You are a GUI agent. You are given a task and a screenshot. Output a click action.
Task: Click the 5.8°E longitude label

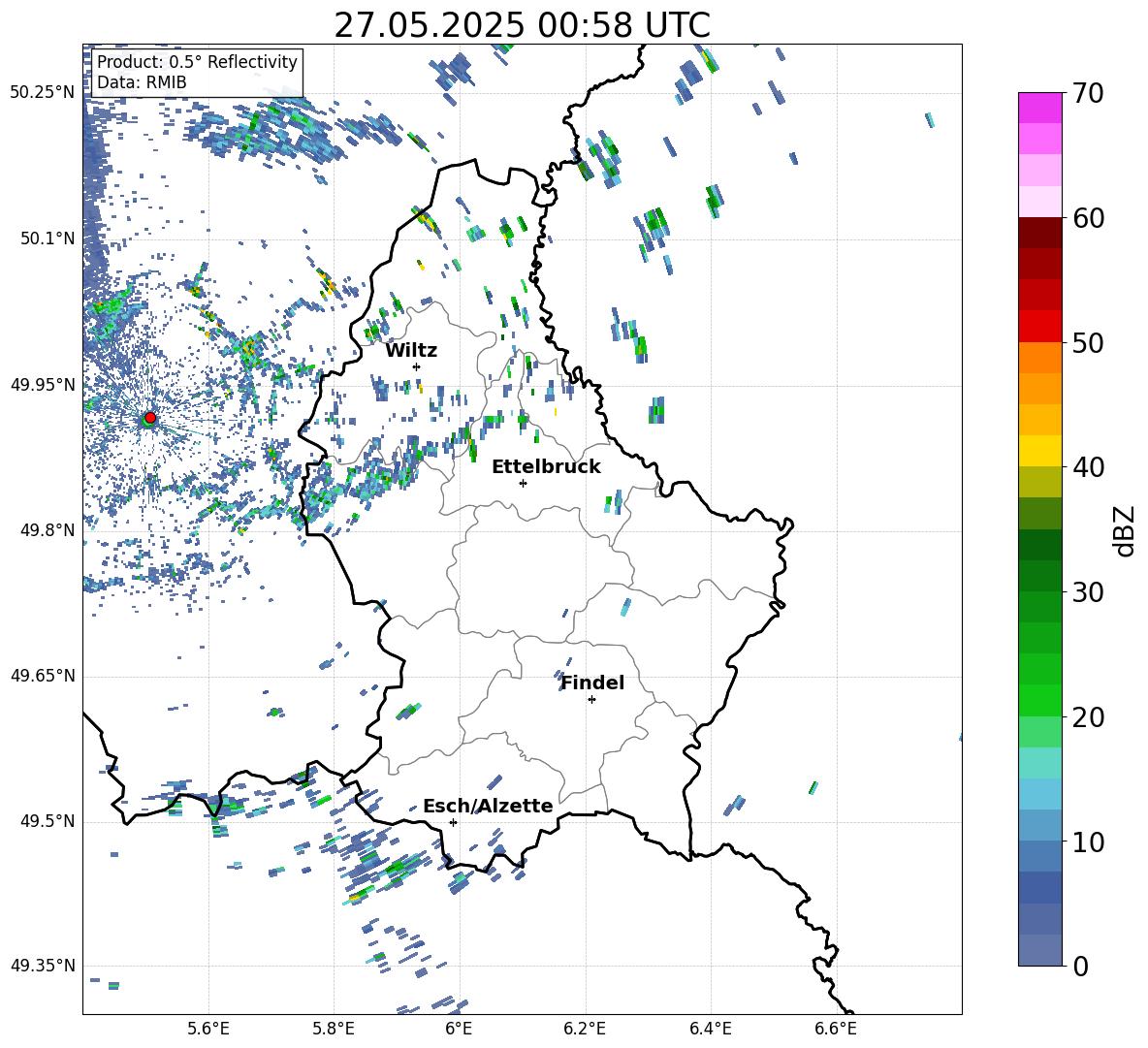334,1029
